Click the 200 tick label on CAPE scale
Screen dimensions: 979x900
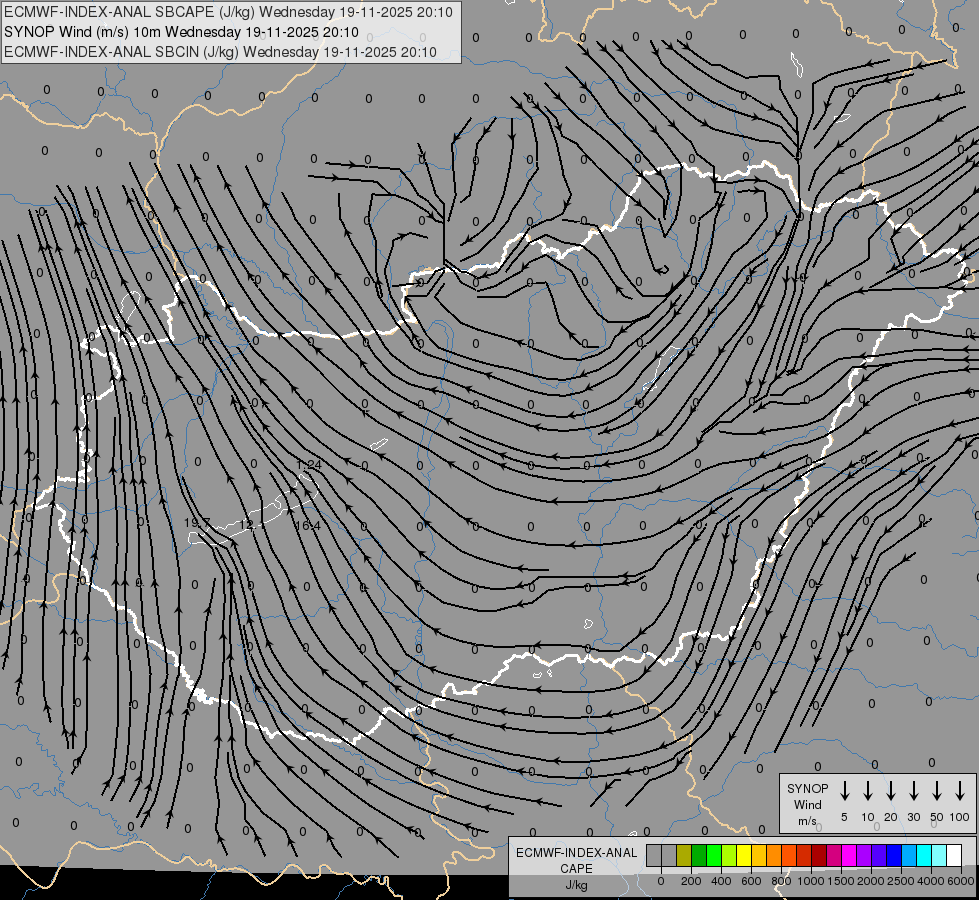[691, 881]
